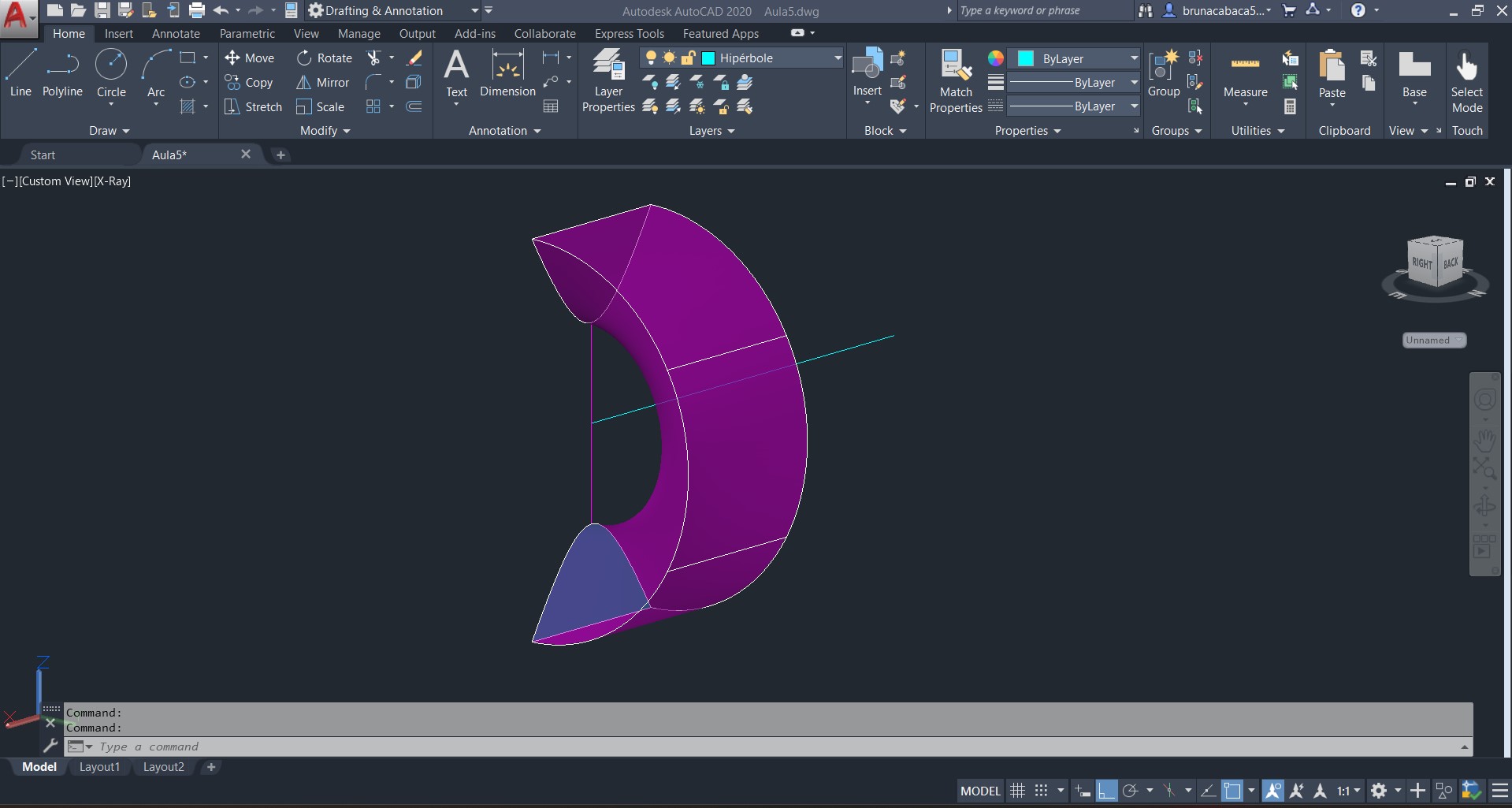This screenshot has height=808, width=1512.
Task: Start the Stretch command
Action: pyautogui.click(x=253, y=106)
